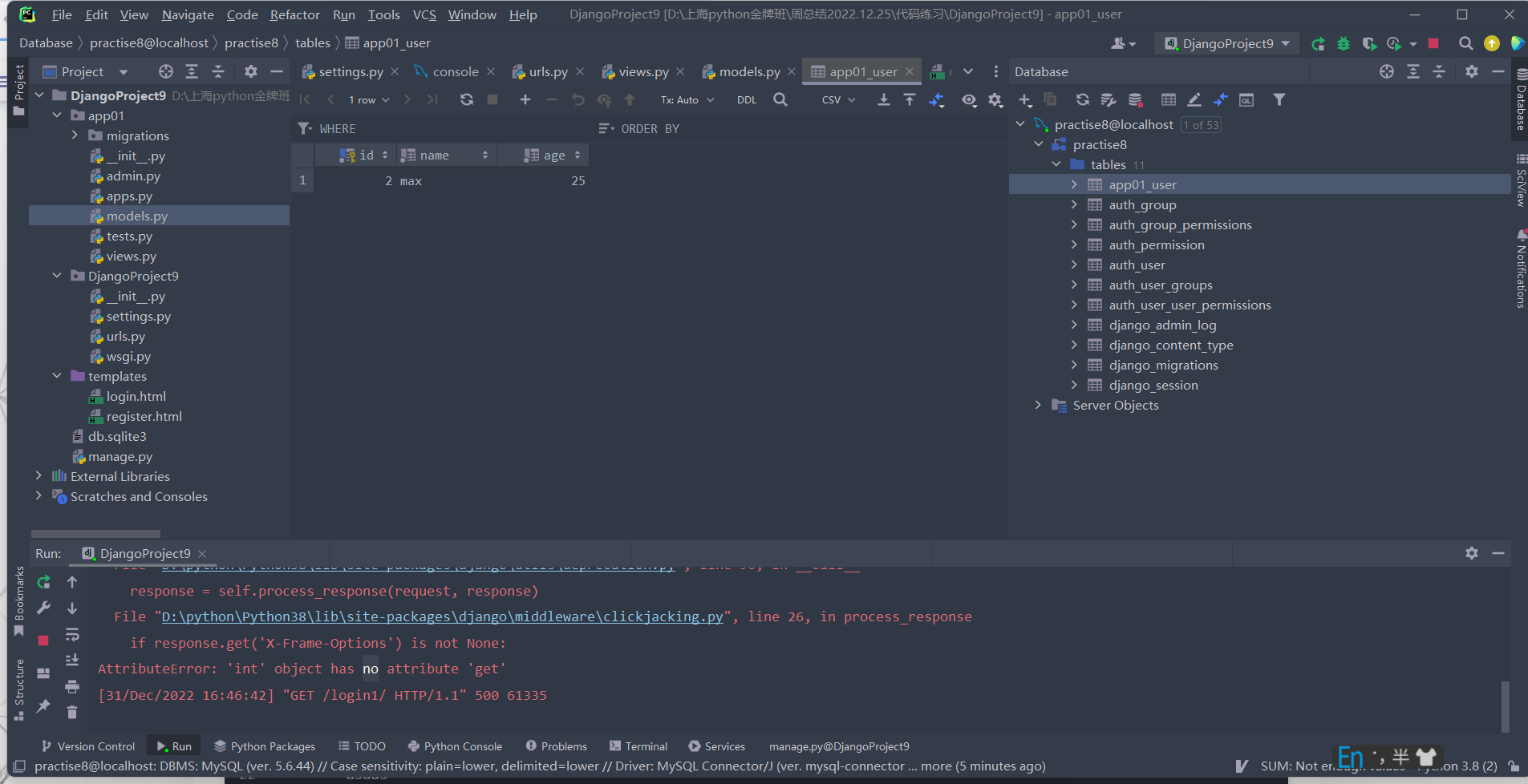Click the trash clear-all icon in Run panel

(x=72, y=712)
